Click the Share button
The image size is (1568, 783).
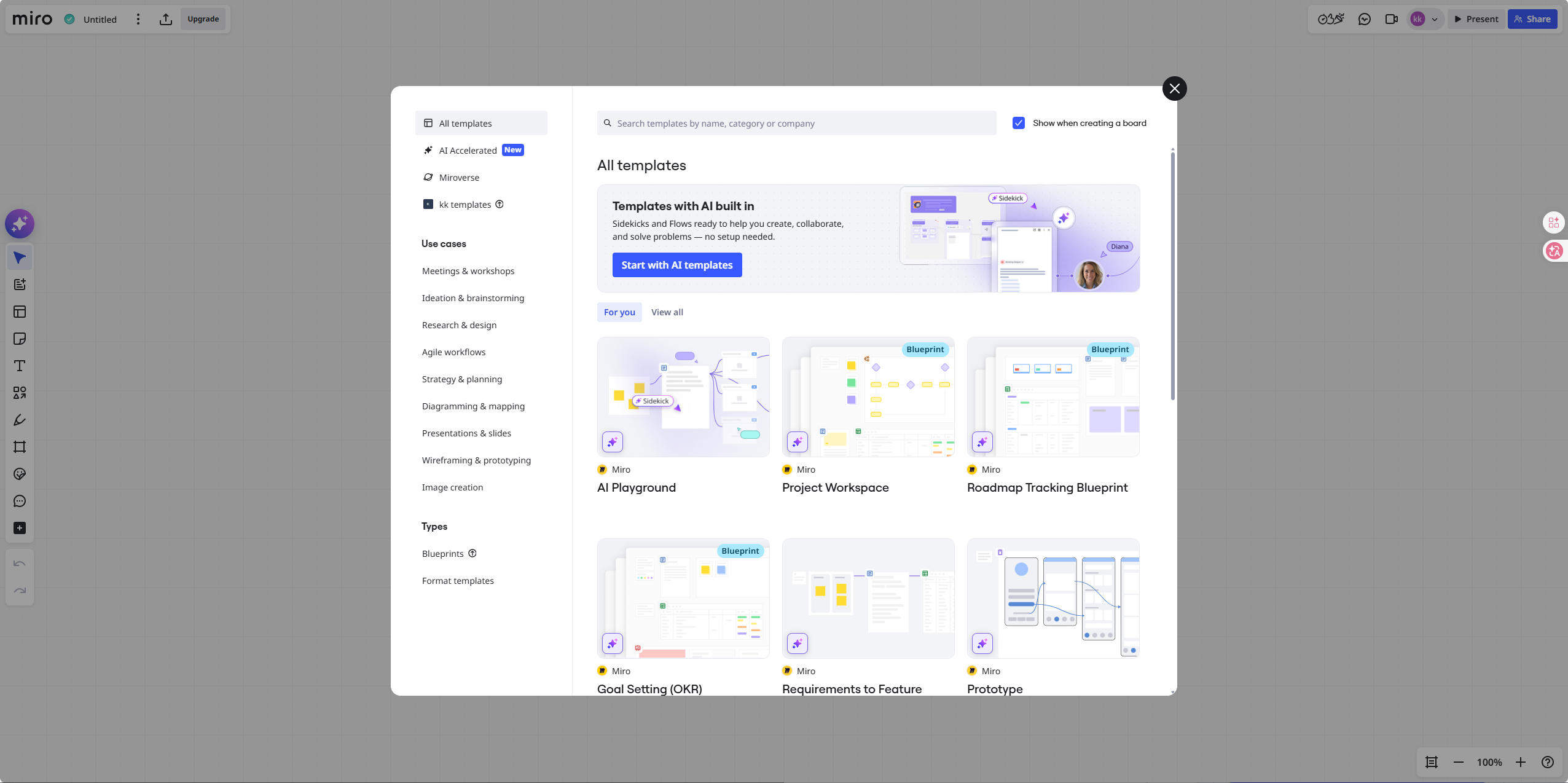tap(1532, 19)
